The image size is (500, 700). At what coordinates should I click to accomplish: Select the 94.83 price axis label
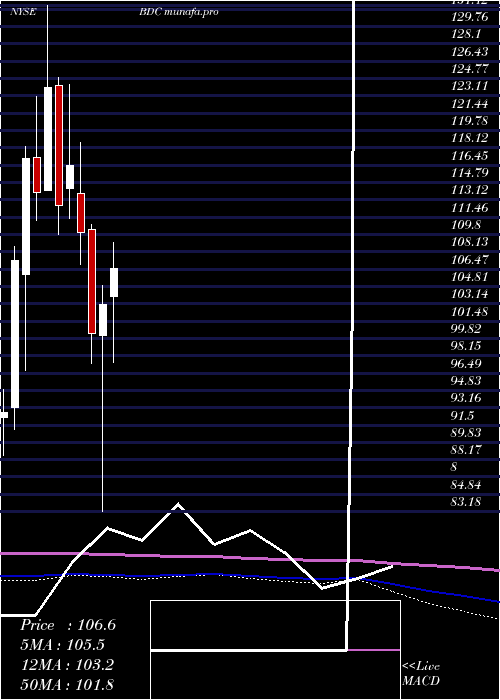(x=466, y=380)
